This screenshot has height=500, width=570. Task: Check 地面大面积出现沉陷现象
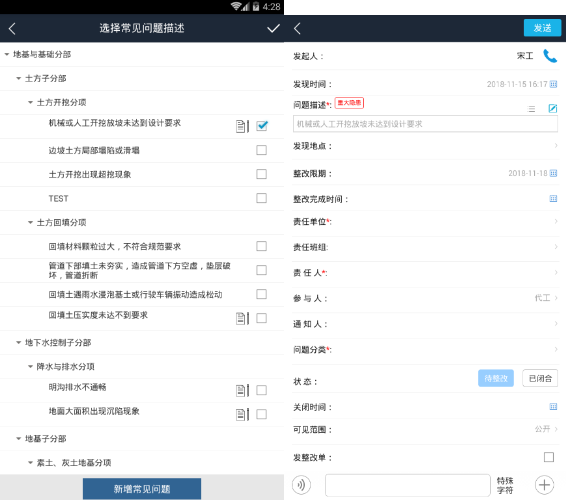click(261, 414)
